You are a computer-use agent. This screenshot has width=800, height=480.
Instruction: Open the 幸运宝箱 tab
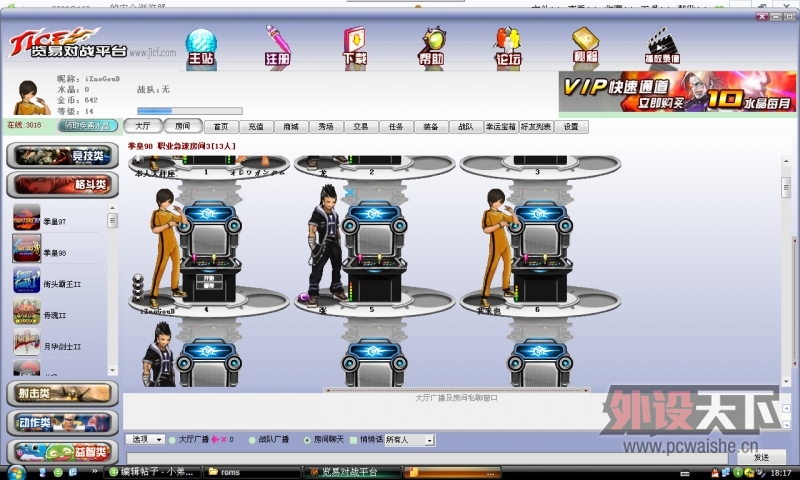pyautogui.click(x=501, y=127)
